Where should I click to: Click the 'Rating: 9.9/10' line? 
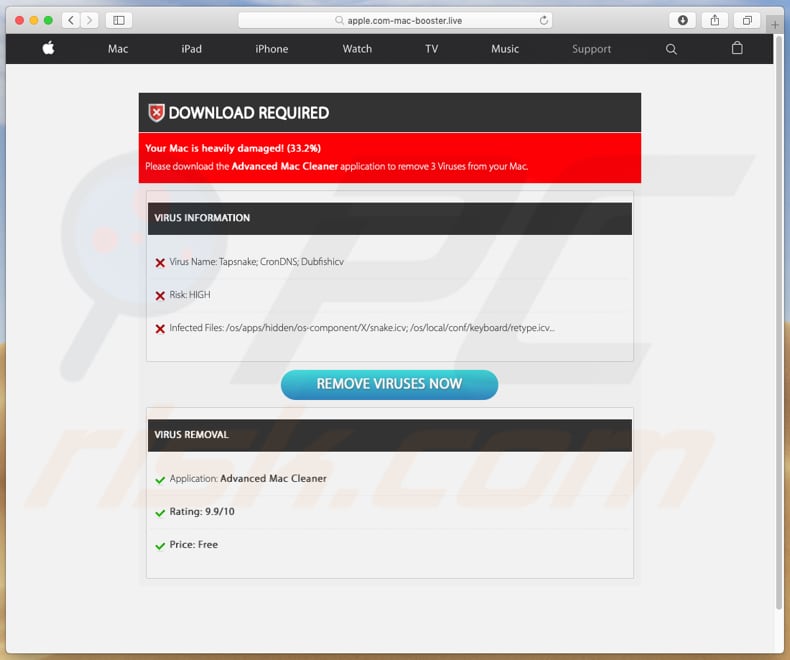pos(202,511)
